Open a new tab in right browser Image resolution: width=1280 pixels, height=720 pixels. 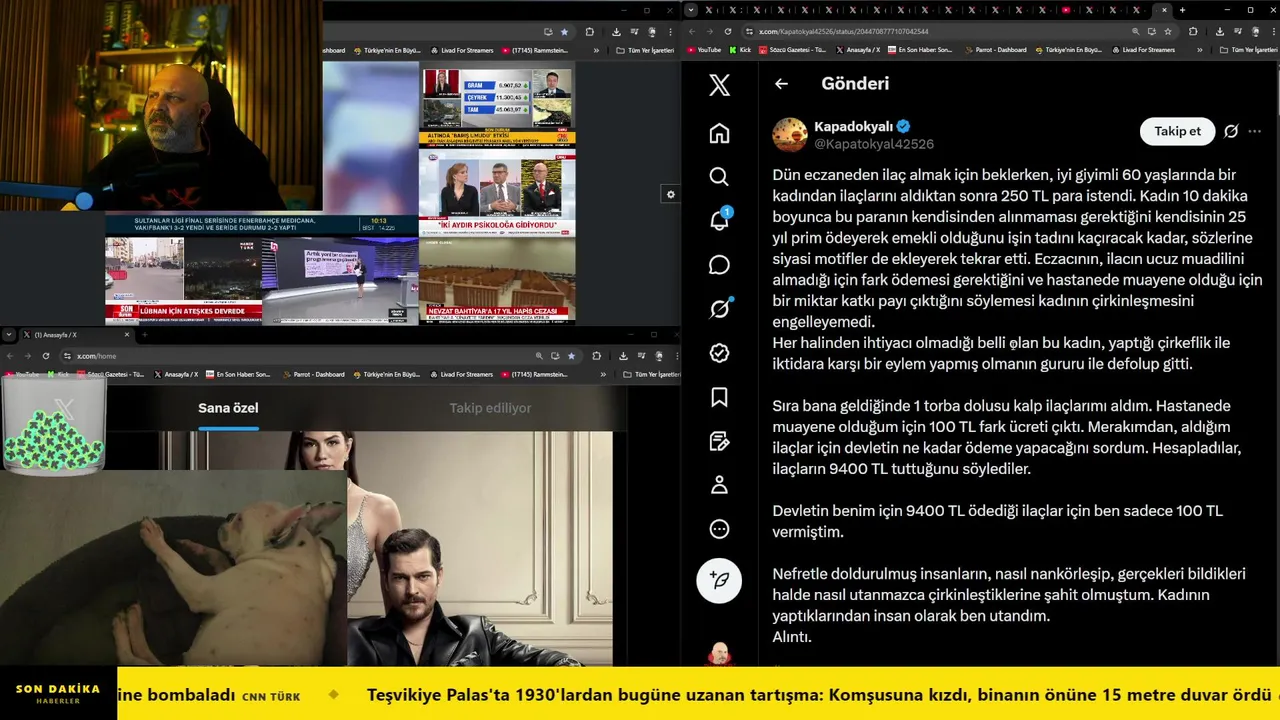tap(1183, 10)
